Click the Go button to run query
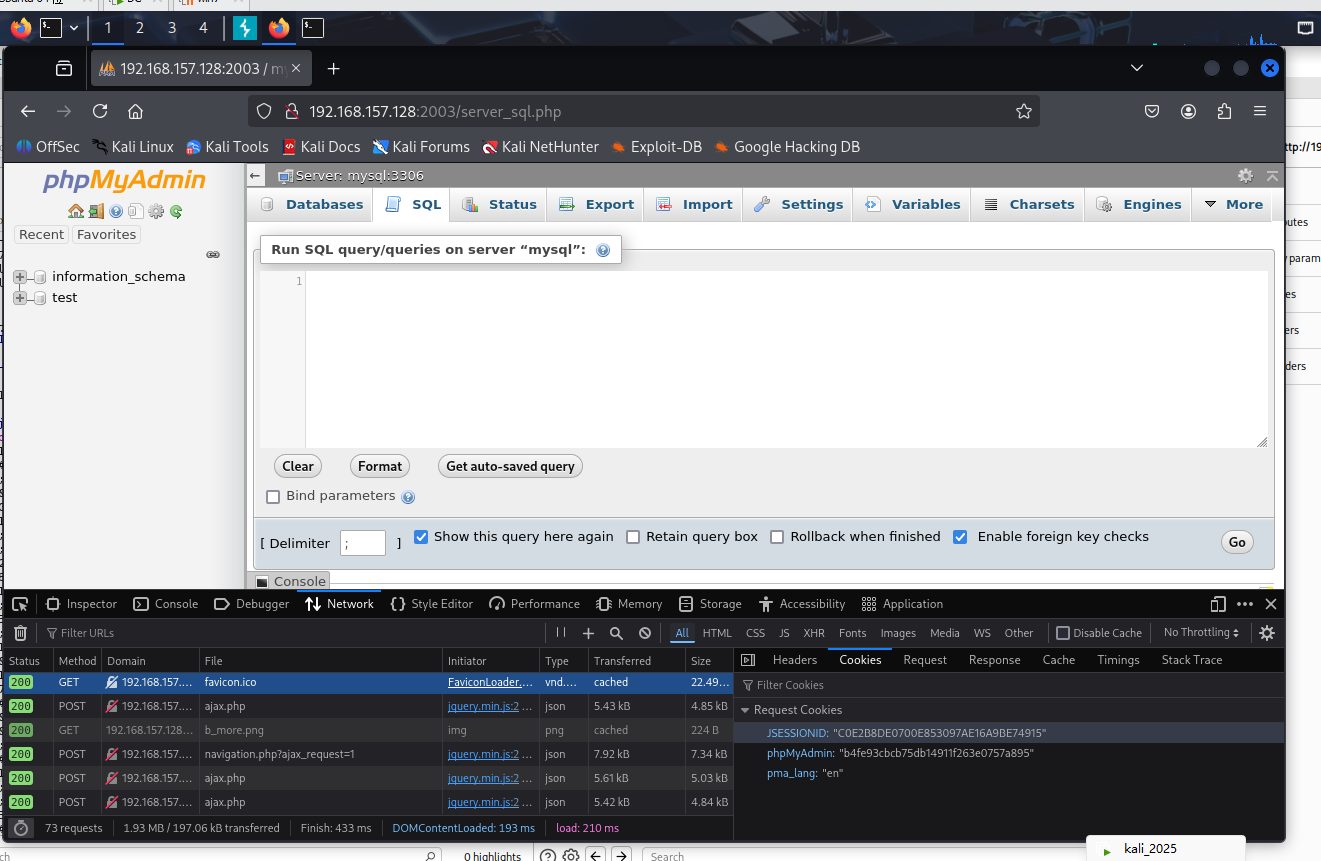Screen dimensions: 1321x861 (1237, 542)
